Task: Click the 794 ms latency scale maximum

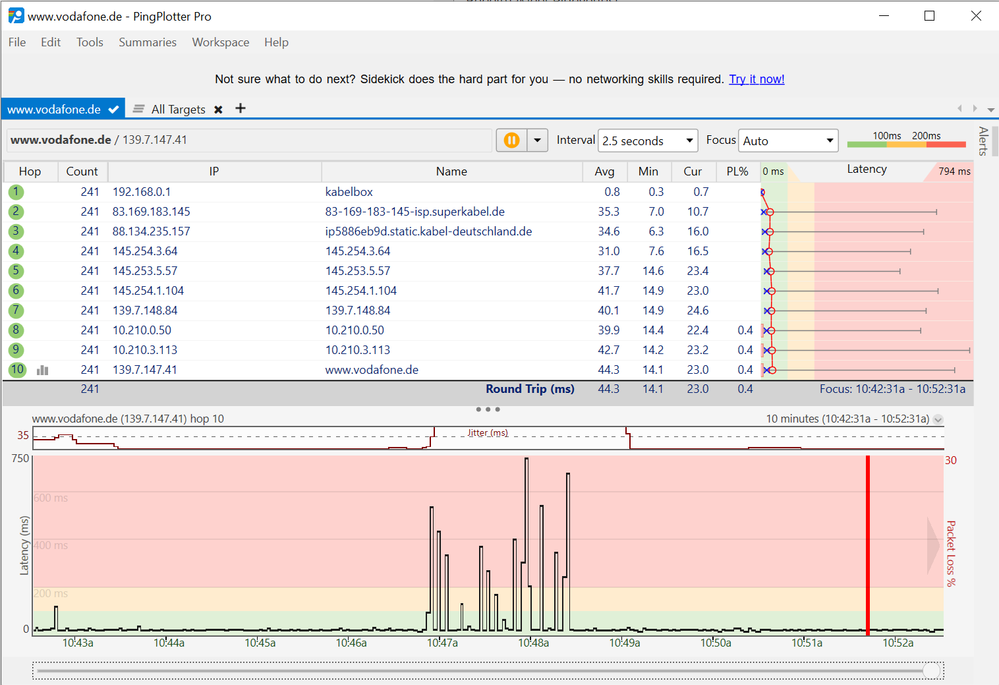Action: tap(954, 171)
